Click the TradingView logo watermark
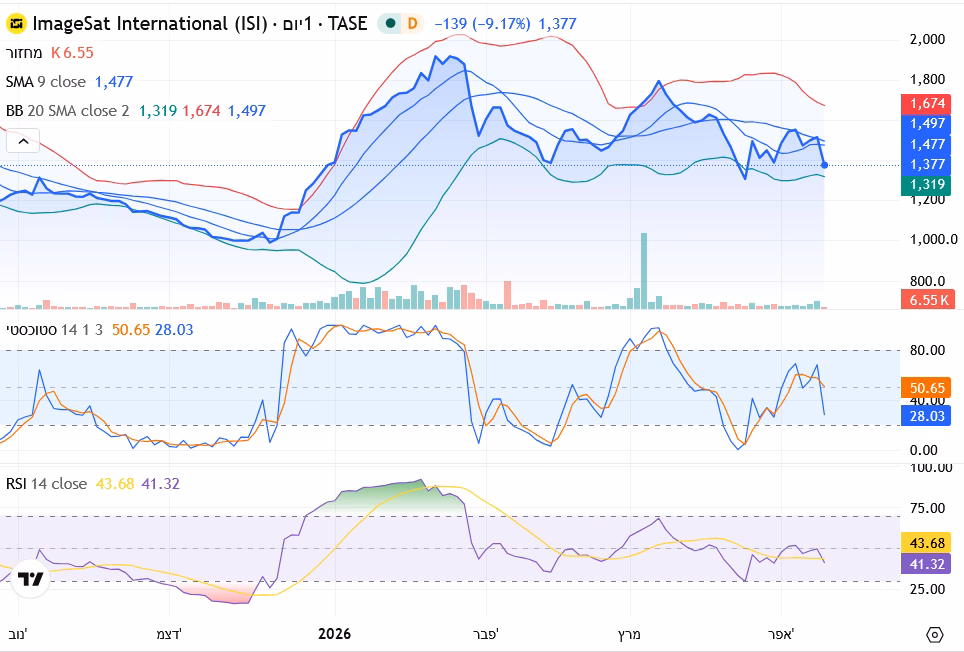 (x=31, y=579)
